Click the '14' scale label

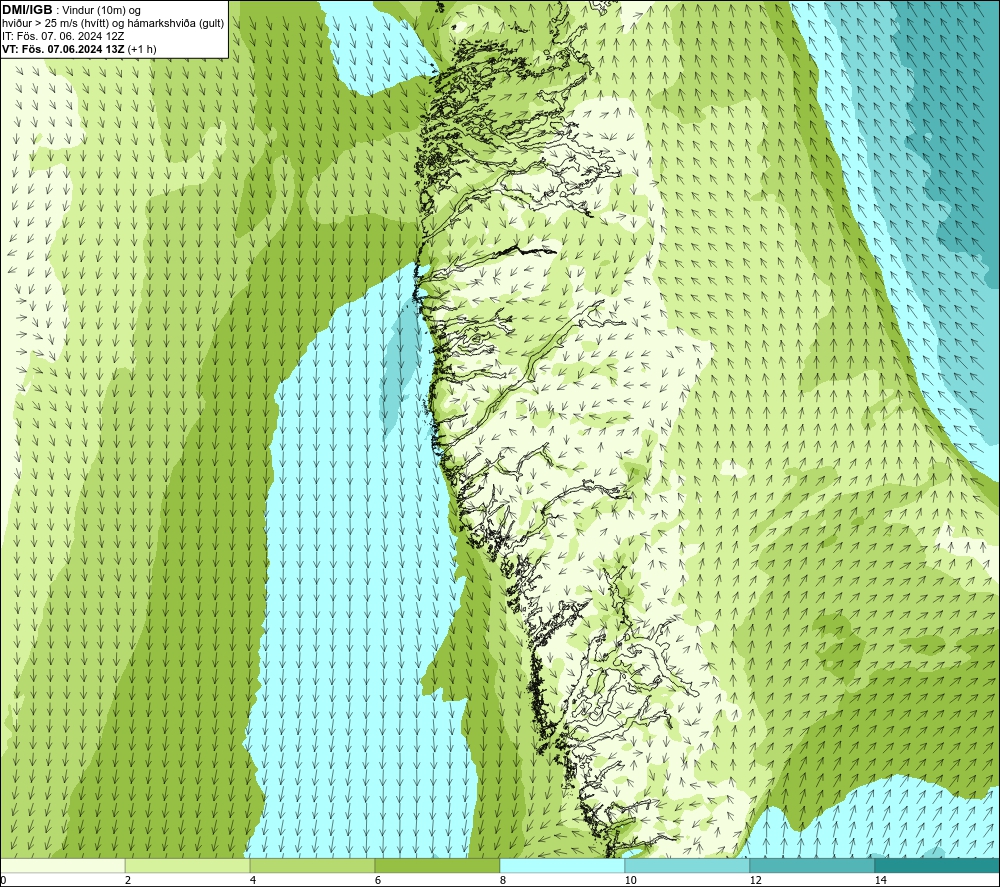pos(880,881)
